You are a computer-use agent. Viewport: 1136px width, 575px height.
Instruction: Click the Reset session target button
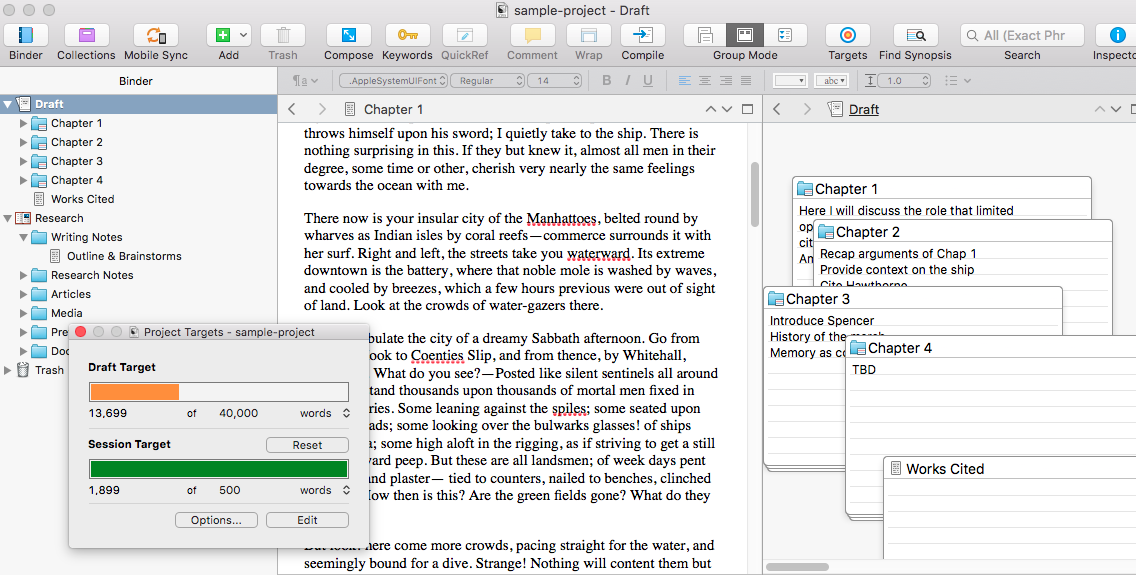click(307, 445)
